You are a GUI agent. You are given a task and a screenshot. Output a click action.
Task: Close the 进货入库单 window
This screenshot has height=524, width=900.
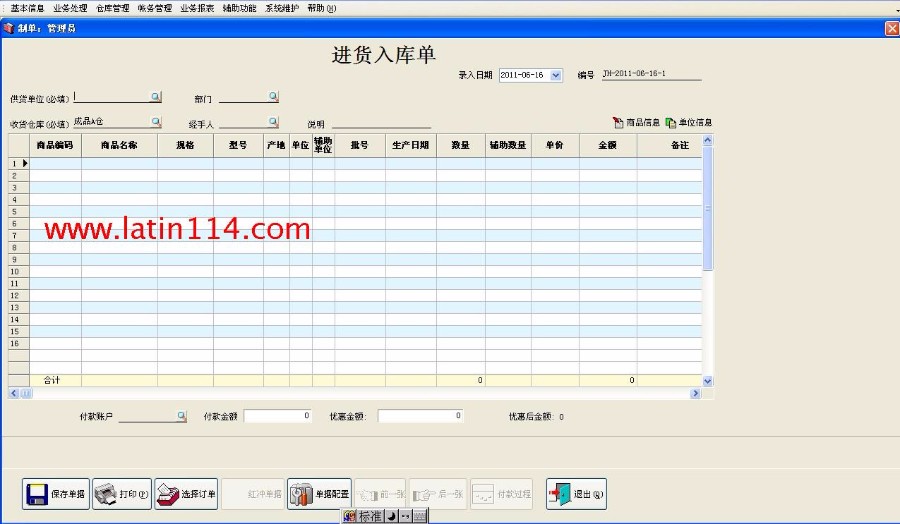[892, 28]
